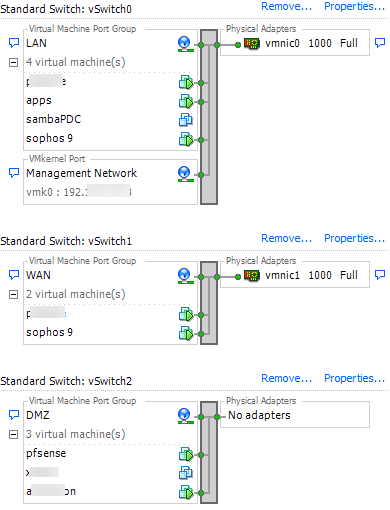Click the WAN port group globe icon

pos(185,276)
